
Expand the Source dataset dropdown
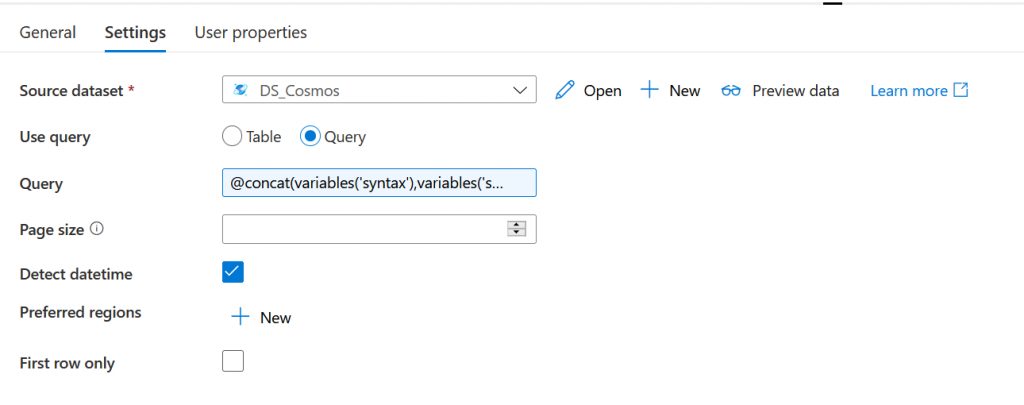520,90
